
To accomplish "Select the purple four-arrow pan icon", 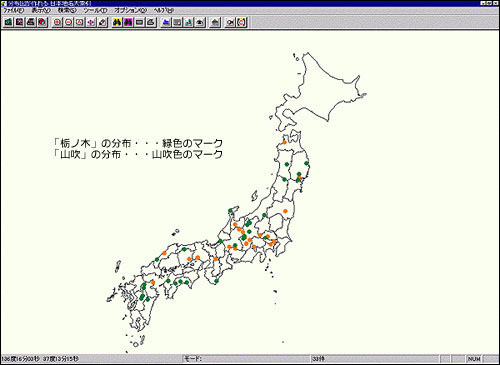I will click(x=91, y=22).
